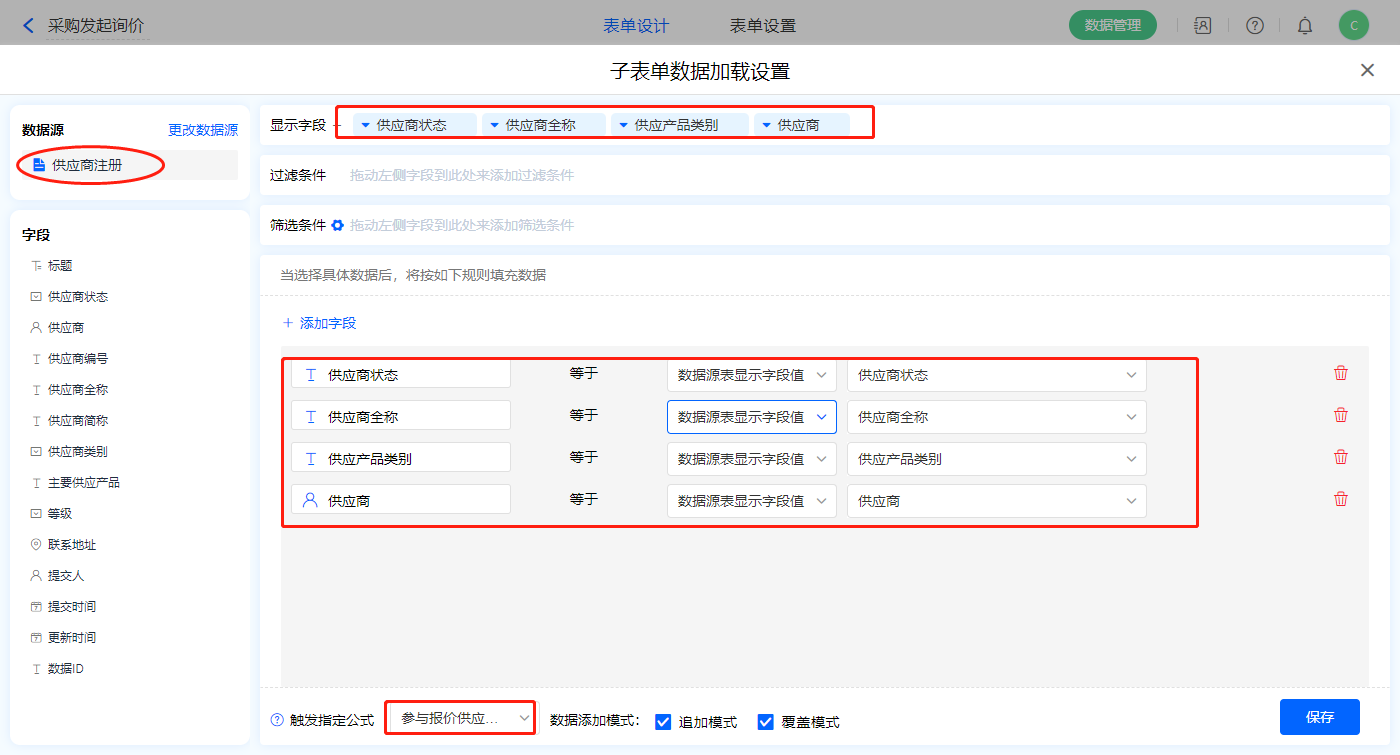Open the 供应商全称 display field chip dropdown
The height and width of the screenshot is (755, 1400).
494,125
